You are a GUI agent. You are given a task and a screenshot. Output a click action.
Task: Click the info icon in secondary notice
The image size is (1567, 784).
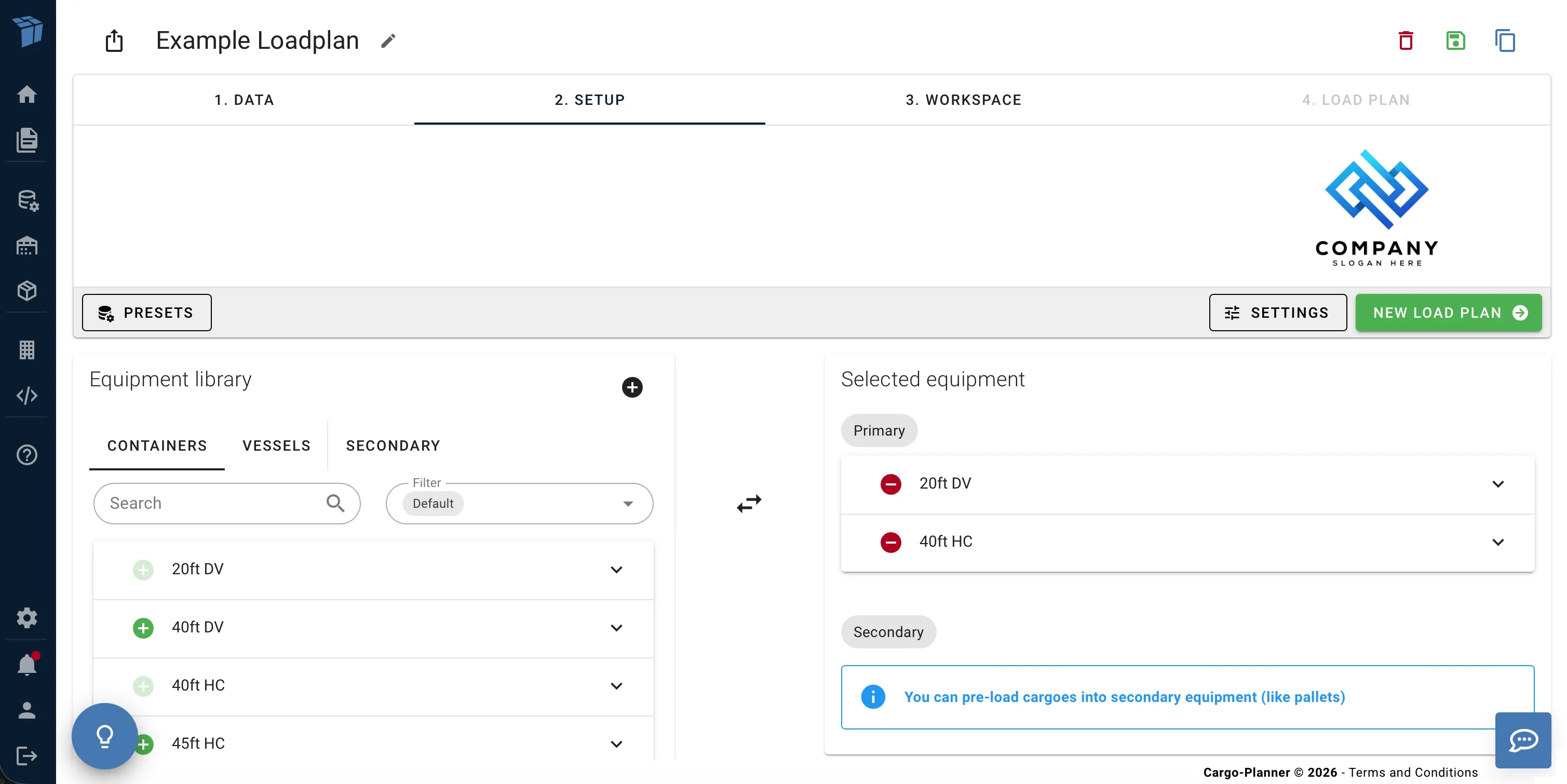873,697
